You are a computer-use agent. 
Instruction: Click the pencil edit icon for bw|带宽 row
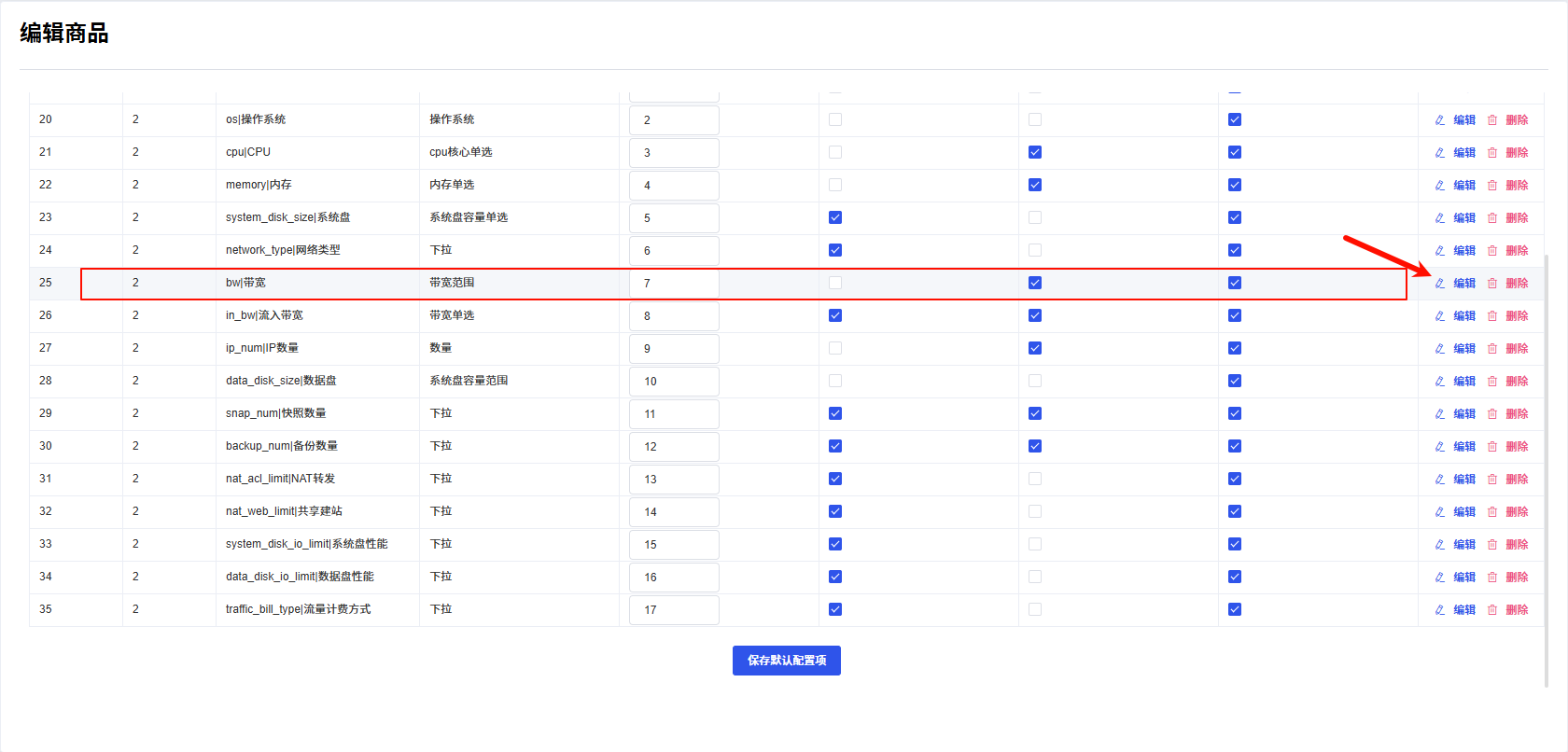tap(1440, 283)
